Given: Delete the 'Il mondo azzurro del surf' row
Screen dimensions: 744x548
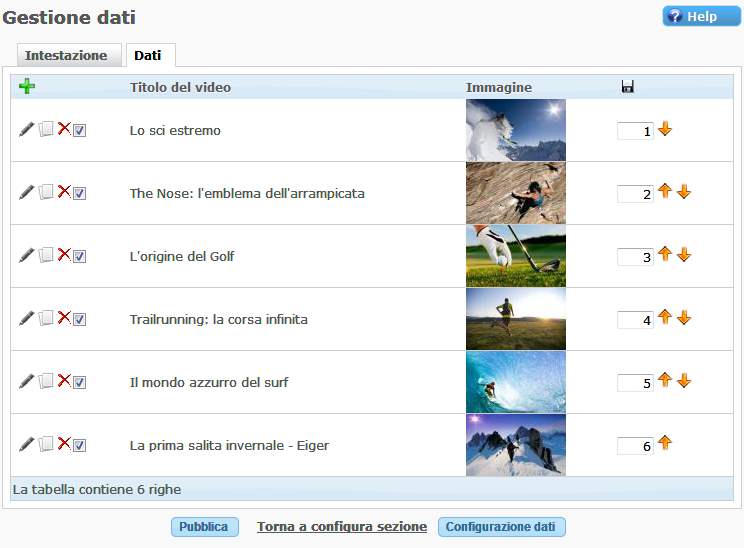Looking at the screenshot, I should 64,381.
